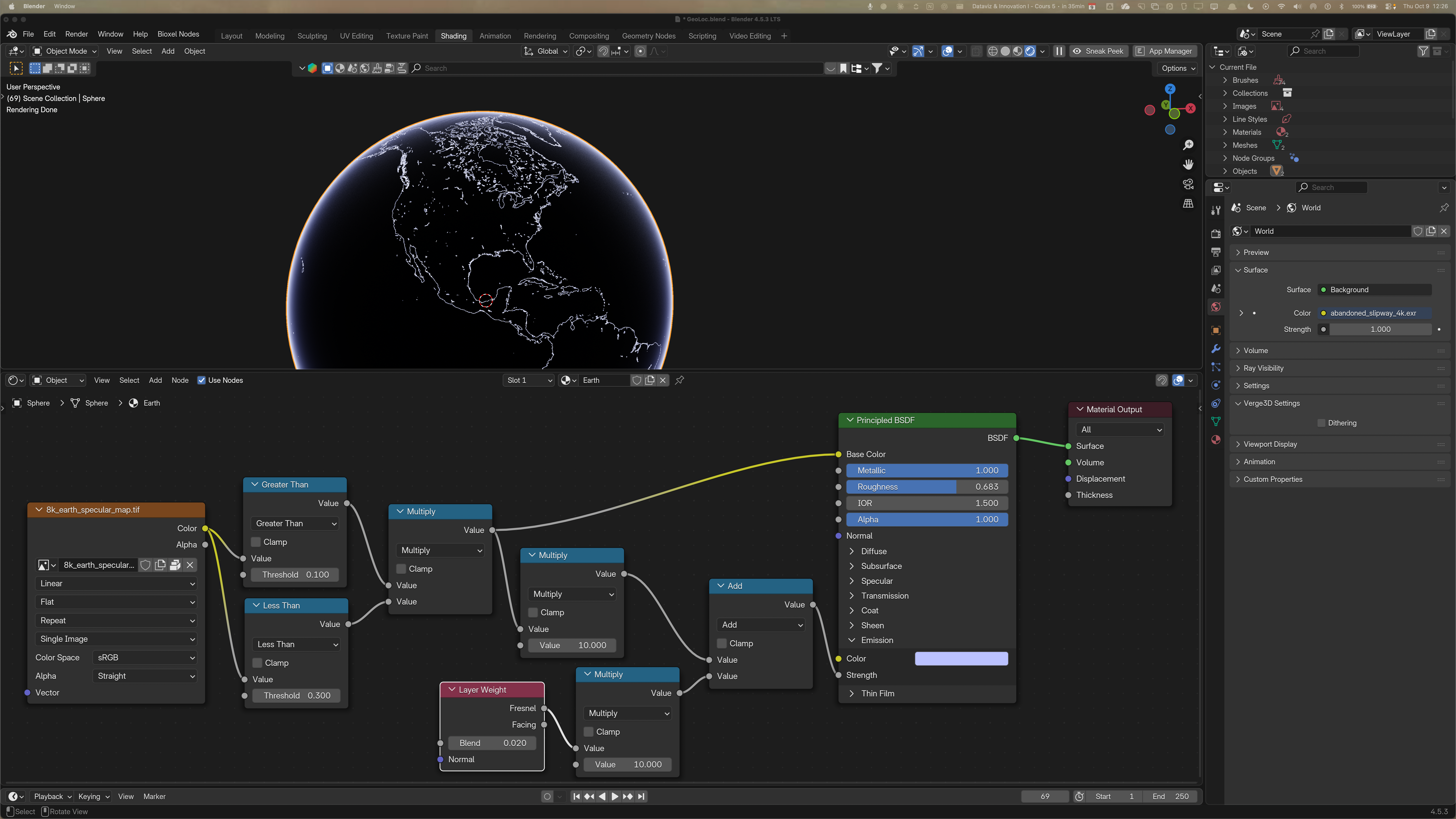
Task: Click the zoom magnifier gizmo in viewport
Action: click(x=1188, y=145)
